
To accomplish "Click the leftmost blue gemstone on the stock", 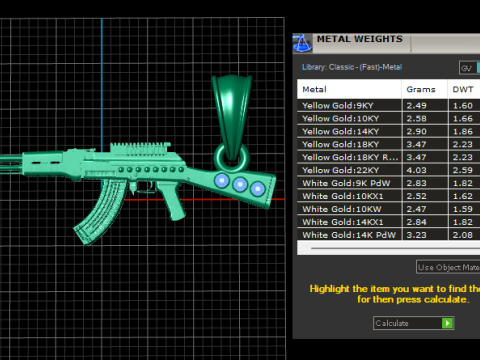I will point(222,181).
